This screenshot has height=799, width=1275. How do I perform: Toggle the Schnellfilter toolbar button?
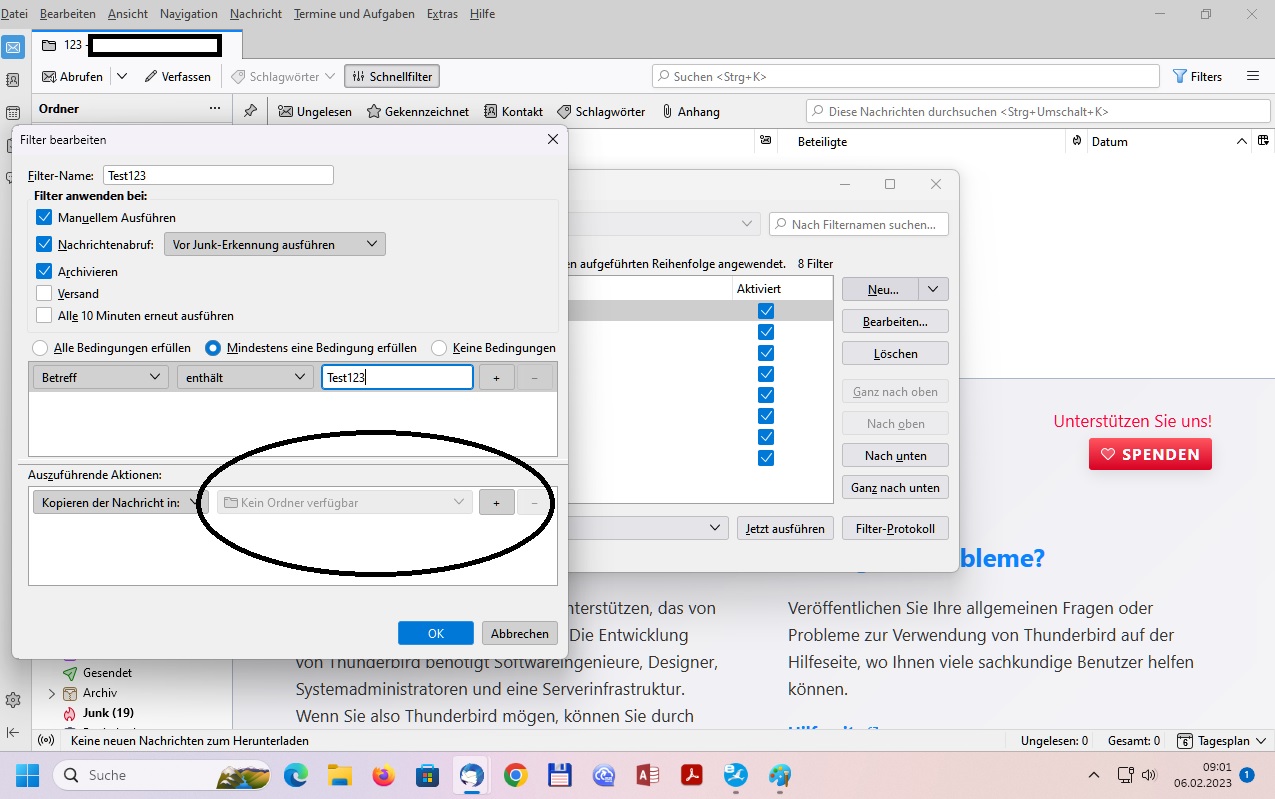[x=392, y=76]
